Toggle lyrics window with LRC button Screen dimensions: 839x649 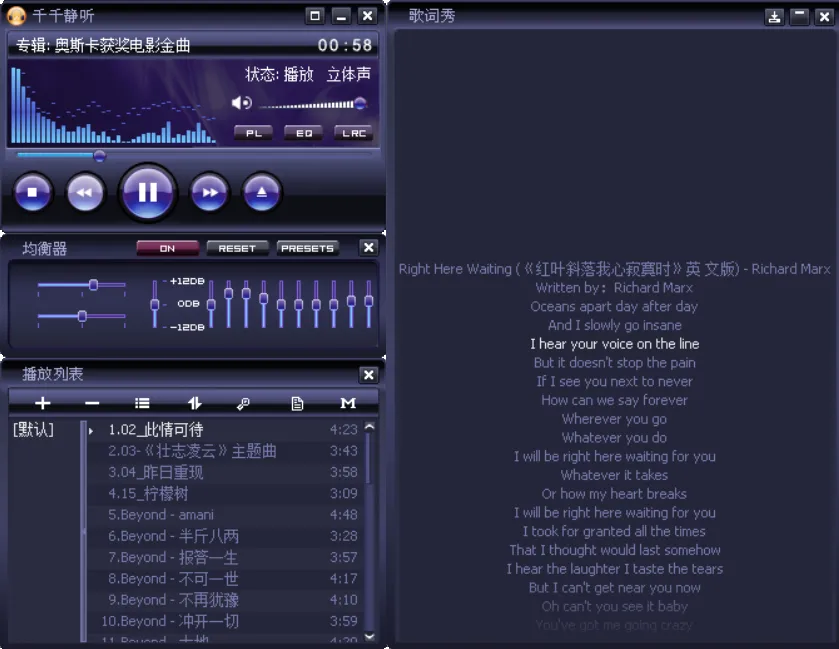click(x=354, y=133)
